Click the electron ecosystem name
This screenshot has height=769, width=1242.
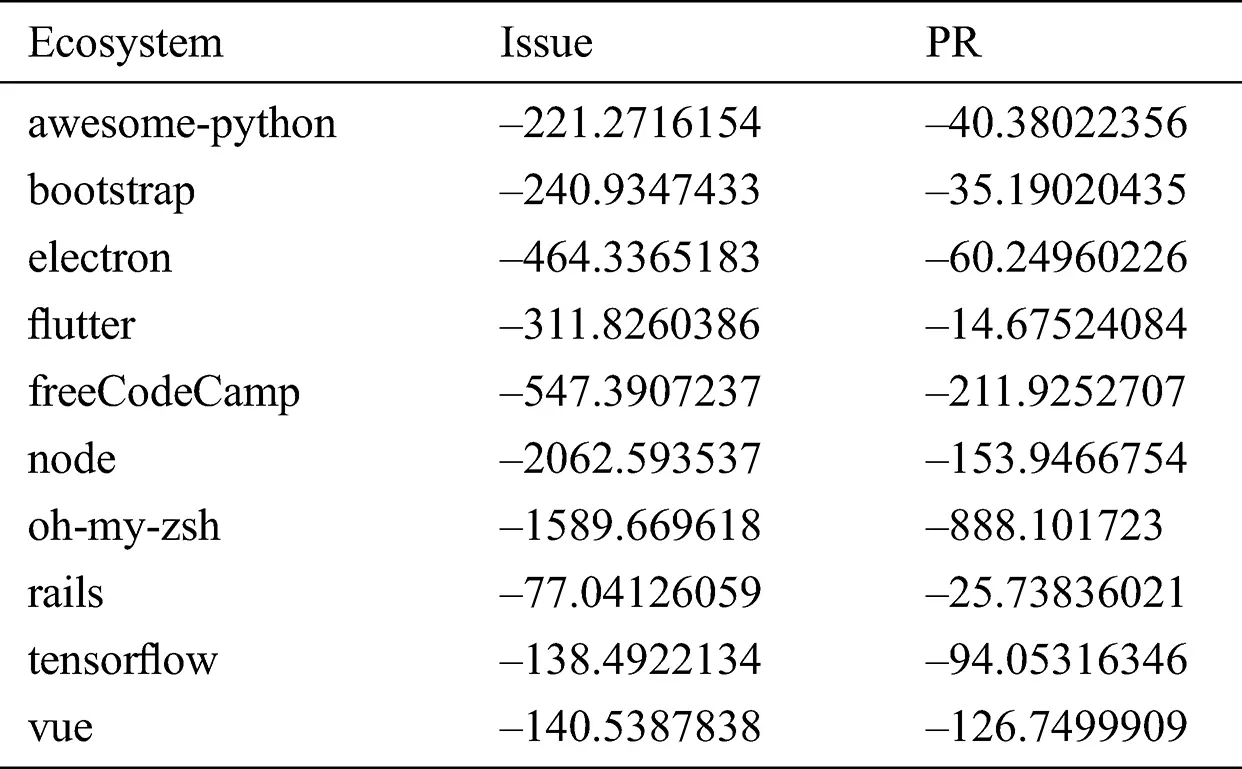coord(100,258)
